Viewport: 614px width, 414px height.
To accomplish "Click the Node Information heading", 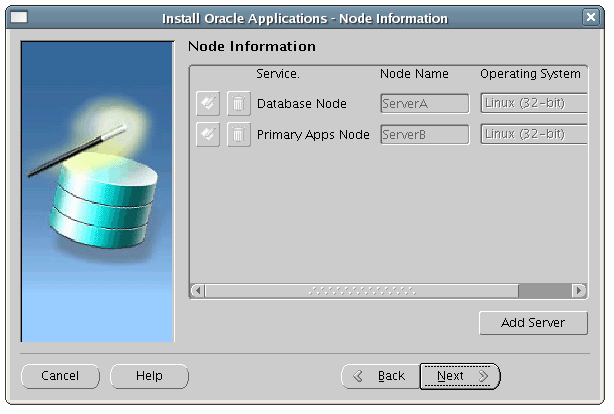I will coord(252,46).
